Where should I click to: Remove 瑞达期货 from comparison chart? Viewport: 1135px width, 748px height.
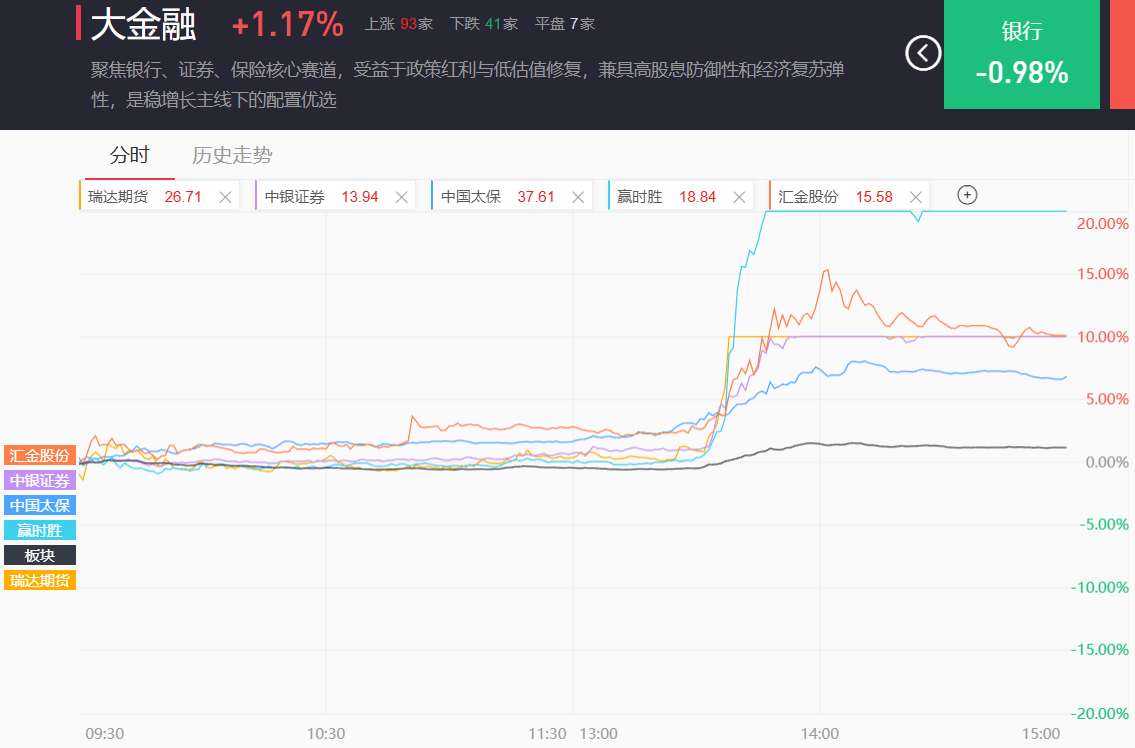(225, 197)
